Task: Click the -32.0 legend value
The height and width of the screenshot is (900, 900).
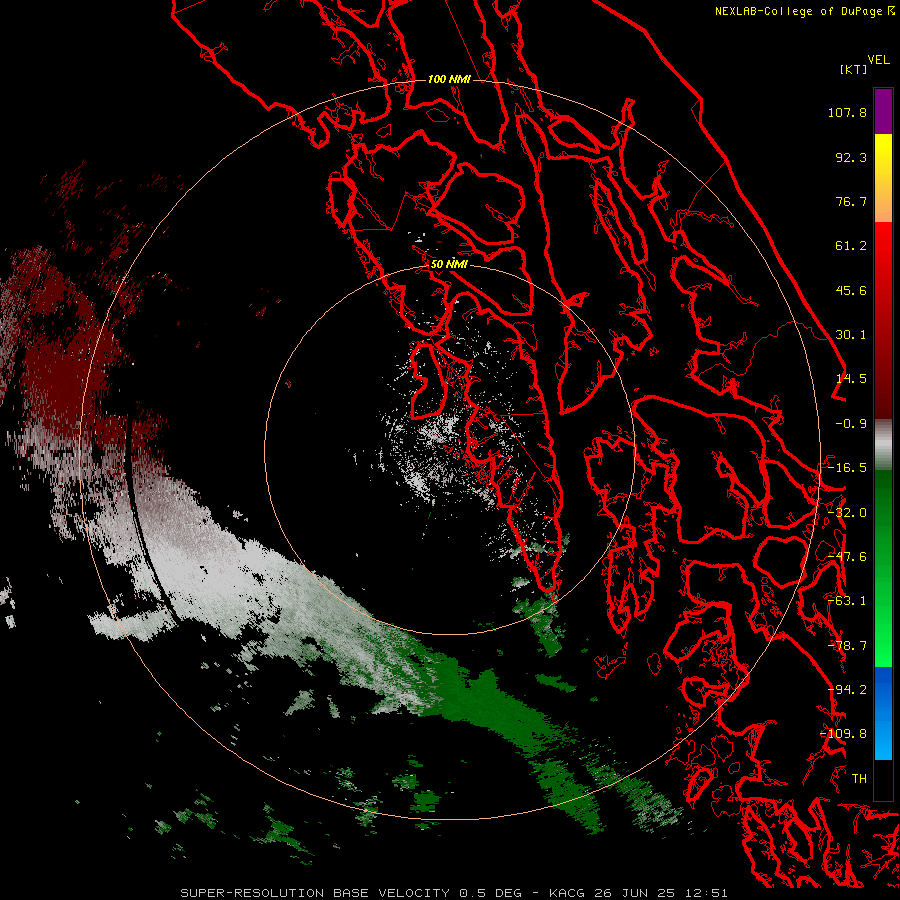Action: tap(847, 513)
